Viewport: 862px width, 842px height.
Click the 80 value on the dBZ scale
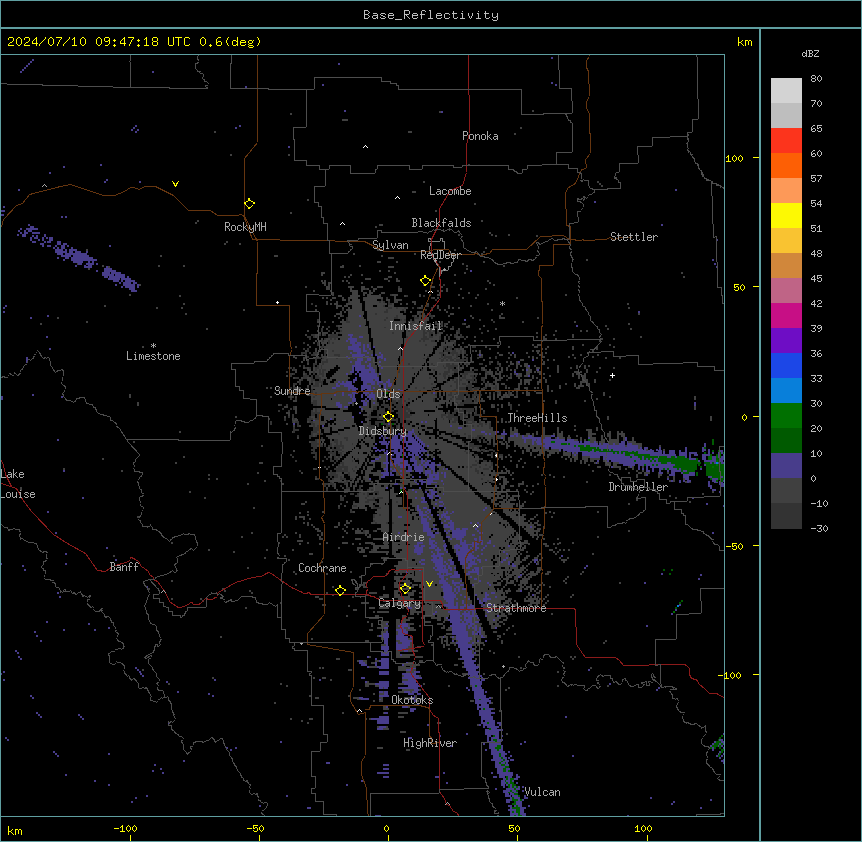816,79
